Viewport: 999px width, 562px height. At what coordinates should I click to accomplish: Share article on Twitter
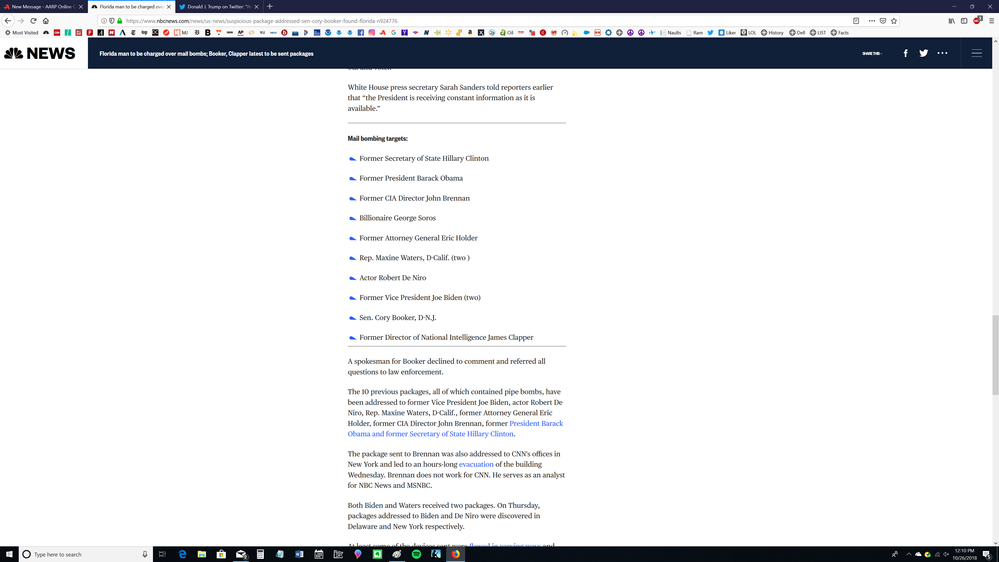coord(923,54)
